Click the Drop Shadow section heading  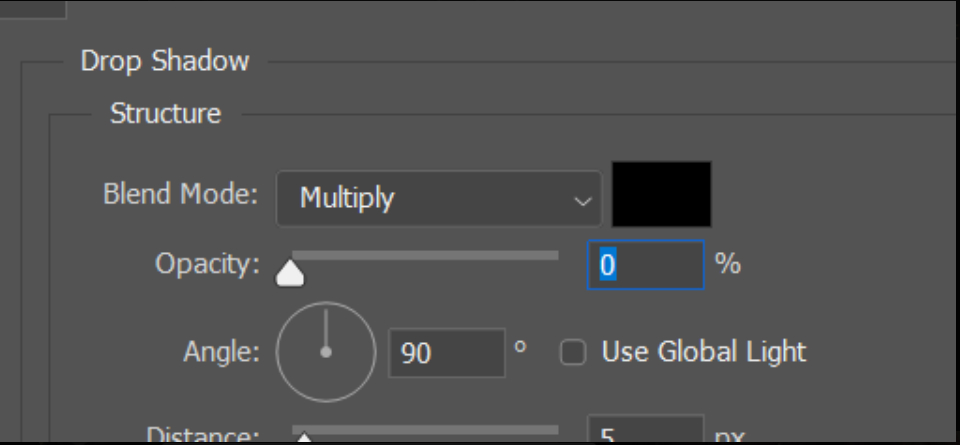pos(165,62)
